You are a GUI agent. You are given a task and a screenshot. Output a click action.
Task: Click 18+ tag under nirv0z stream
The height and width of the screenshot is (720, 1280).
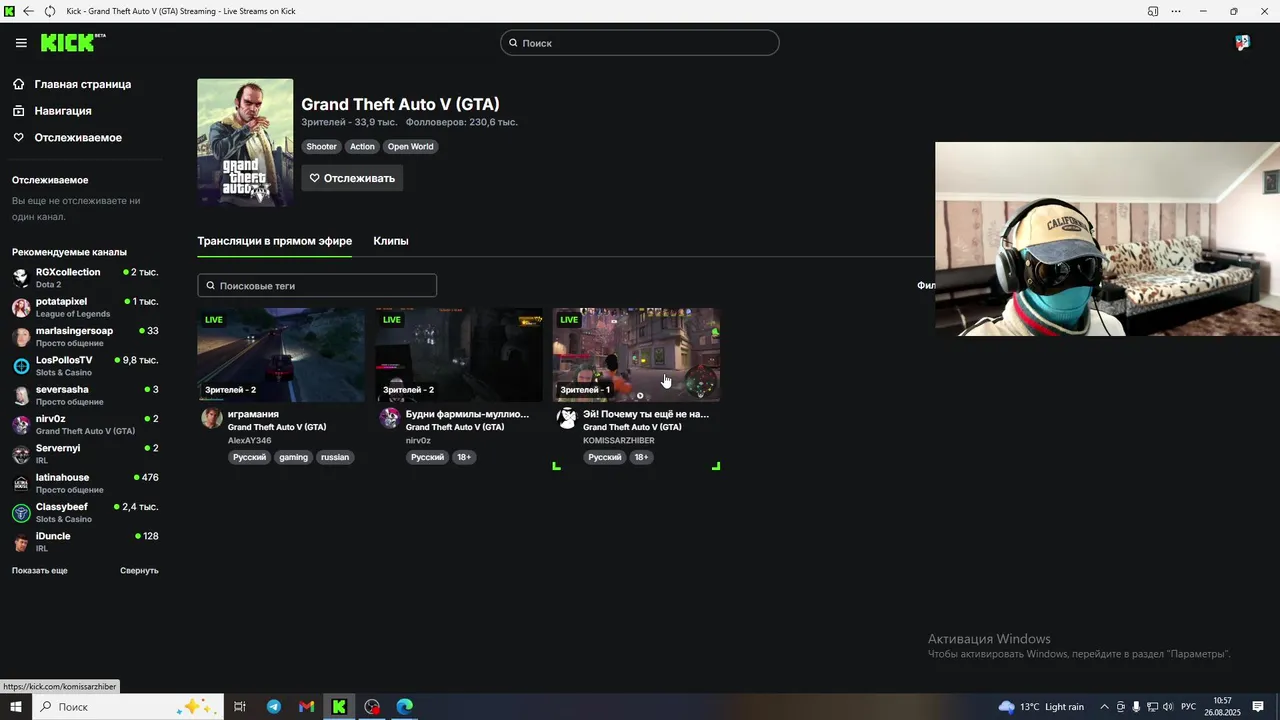click(464, 458)
